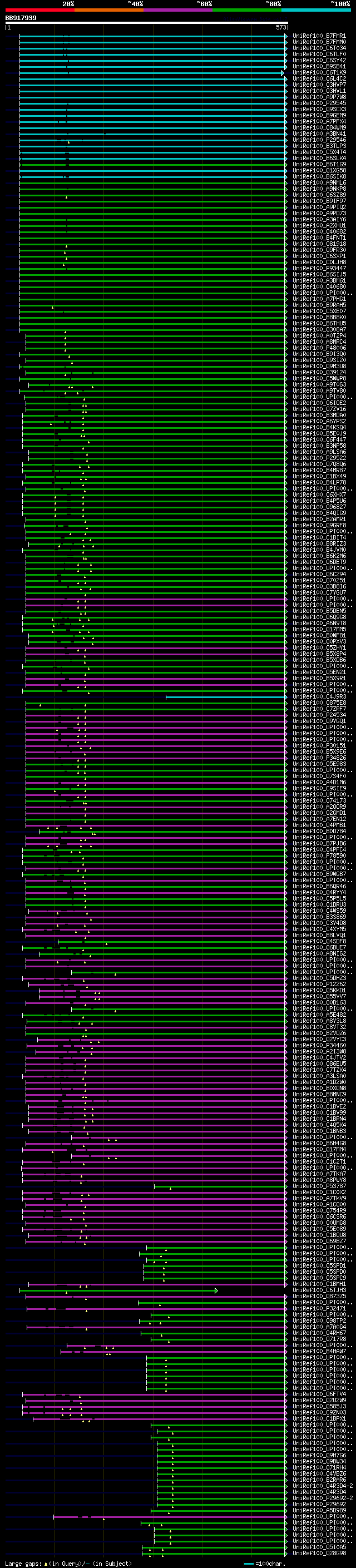
Task: Select hit label UniRef100_Q5ZHY1
Action: click(319, 647)
